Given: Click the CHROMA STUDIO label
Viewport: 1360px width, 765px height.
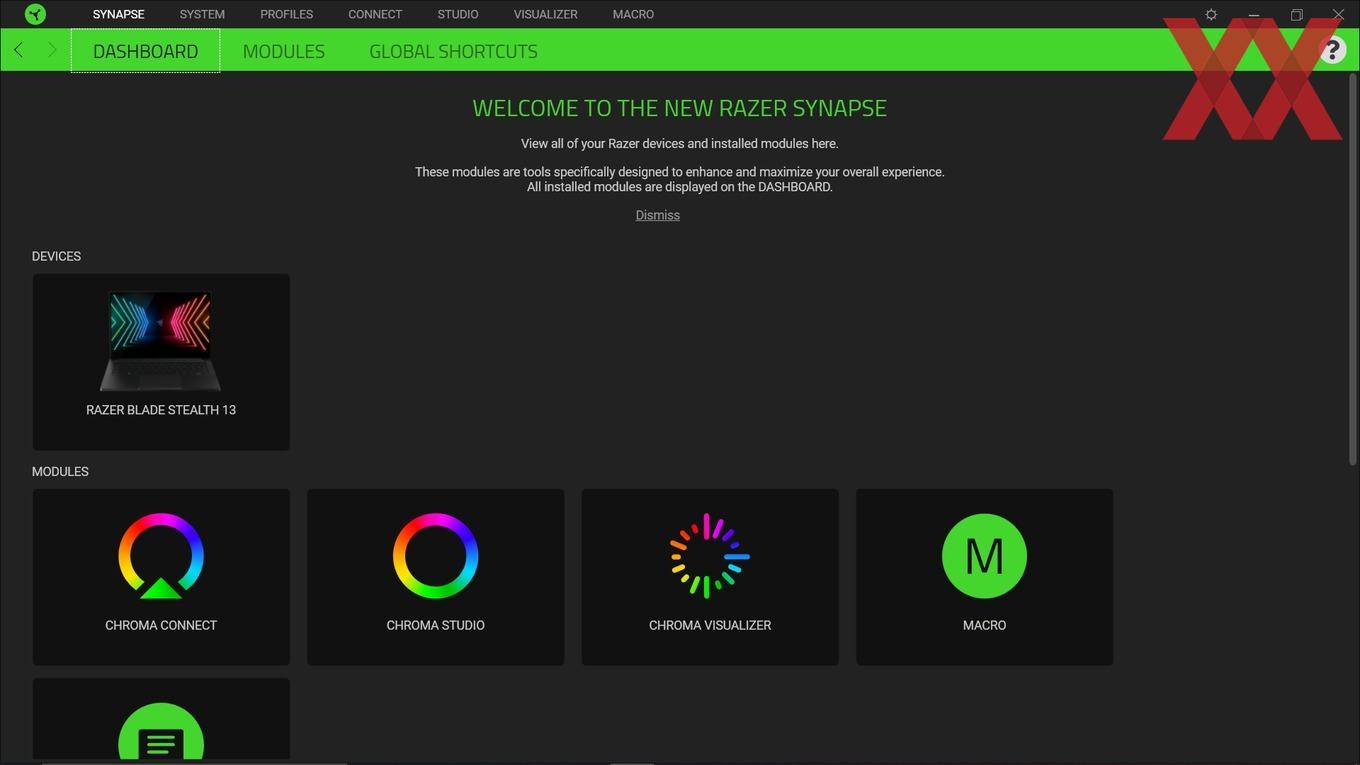Looking at the screenshot, I should pos(435,625).
